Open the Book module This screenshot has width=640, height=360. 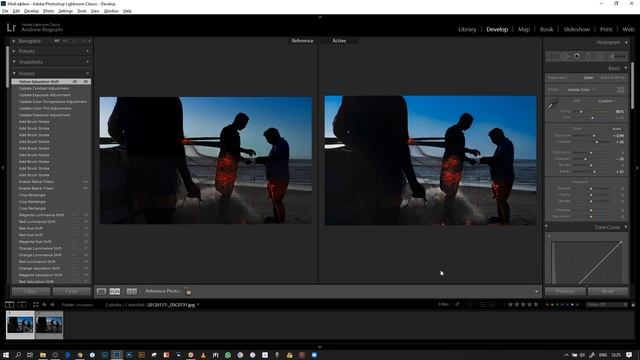547,29
